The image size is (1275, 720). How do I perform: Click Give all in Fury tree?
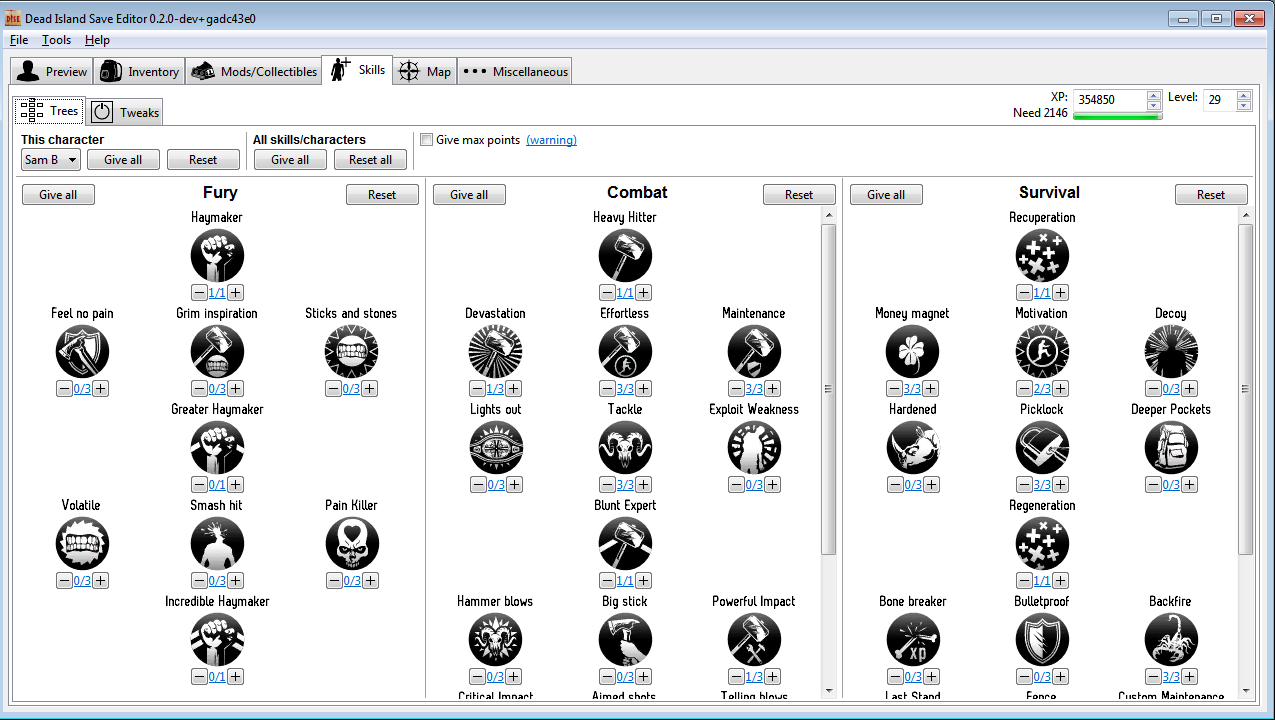(x=58, y=195)
